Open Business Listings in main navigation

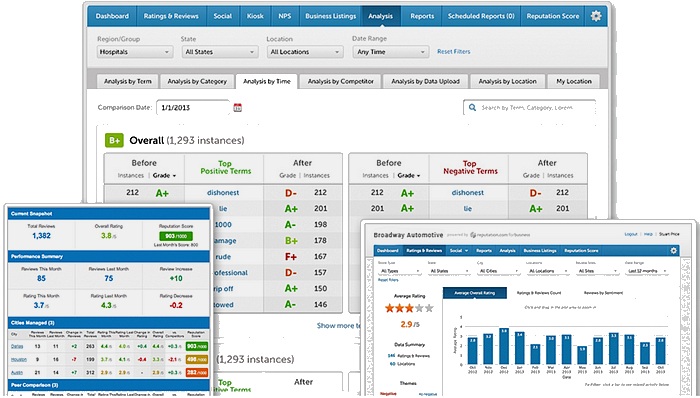coord(331,16)
